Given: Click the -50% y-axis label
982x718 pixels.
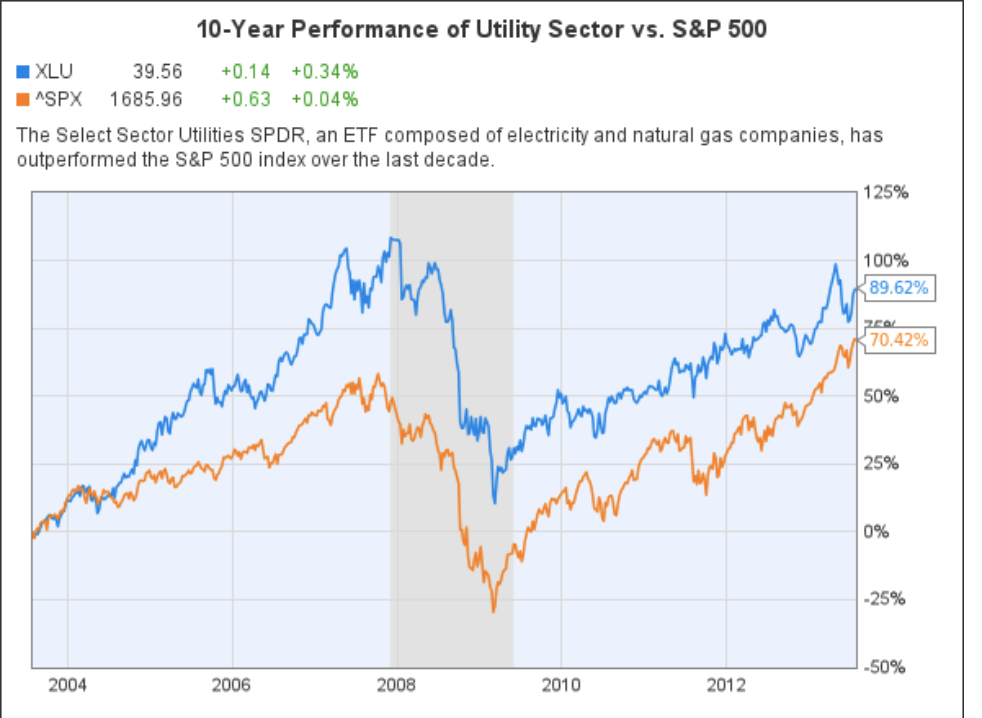Looking at the screenshot, I should pos(886,667).
